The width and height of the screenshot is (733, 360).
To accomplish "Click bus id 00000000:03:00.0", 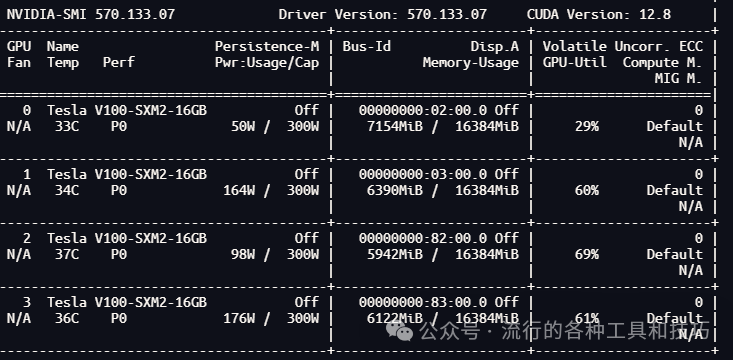I will [x=423, y=174].
